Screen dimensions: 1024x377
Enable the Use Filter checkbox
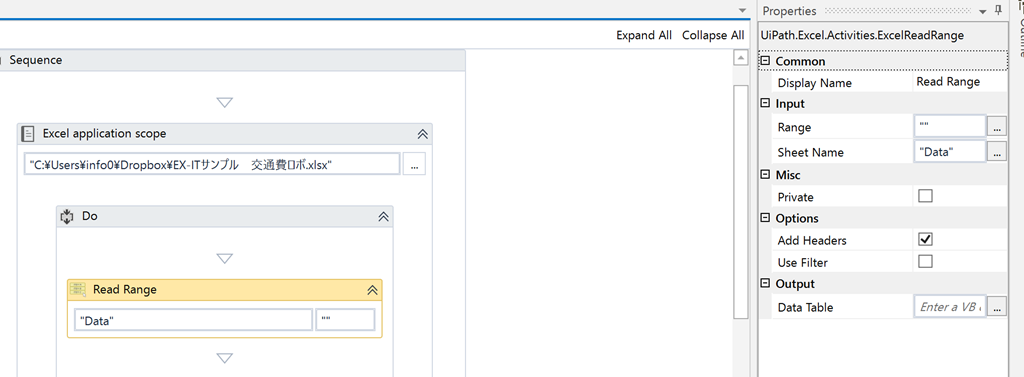pyautogui.click(x=925, y=262)
